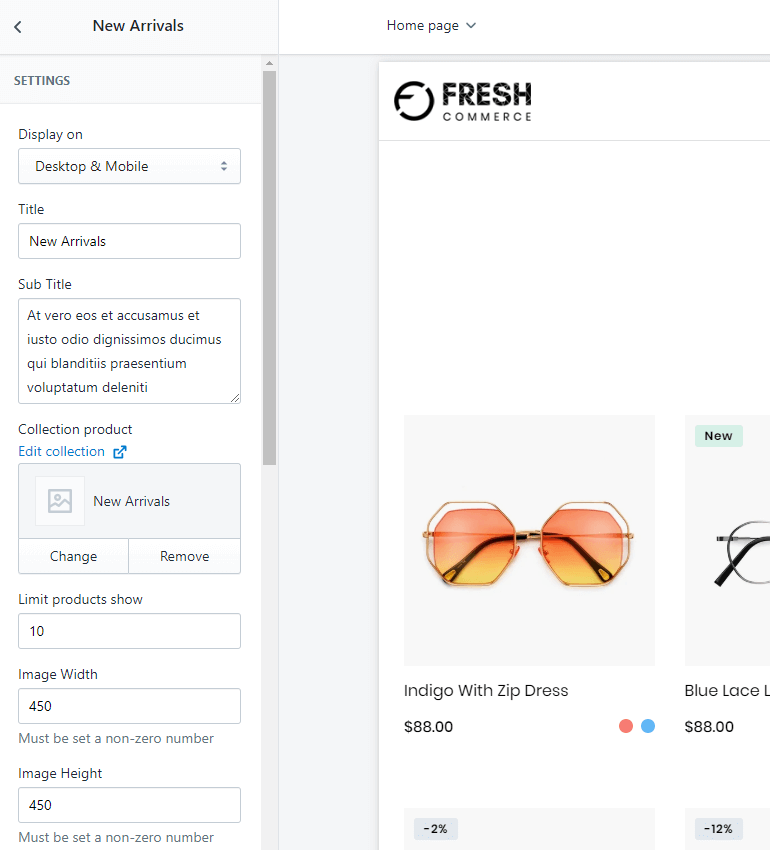This screenshot has height=850, width=770.
Task: Click the Change button for the collection
Action: point(72,556)
